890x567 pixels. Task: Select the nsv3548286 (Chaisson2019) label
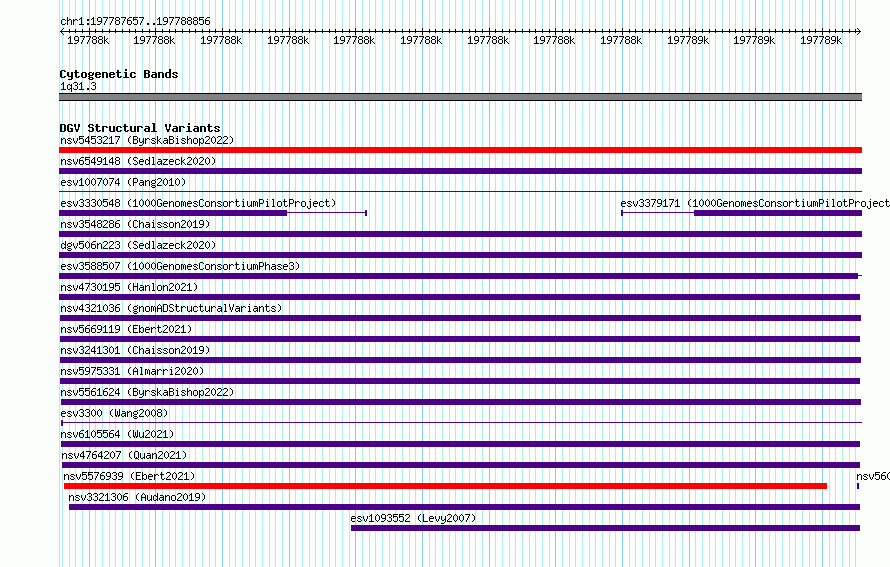[135, 224]
